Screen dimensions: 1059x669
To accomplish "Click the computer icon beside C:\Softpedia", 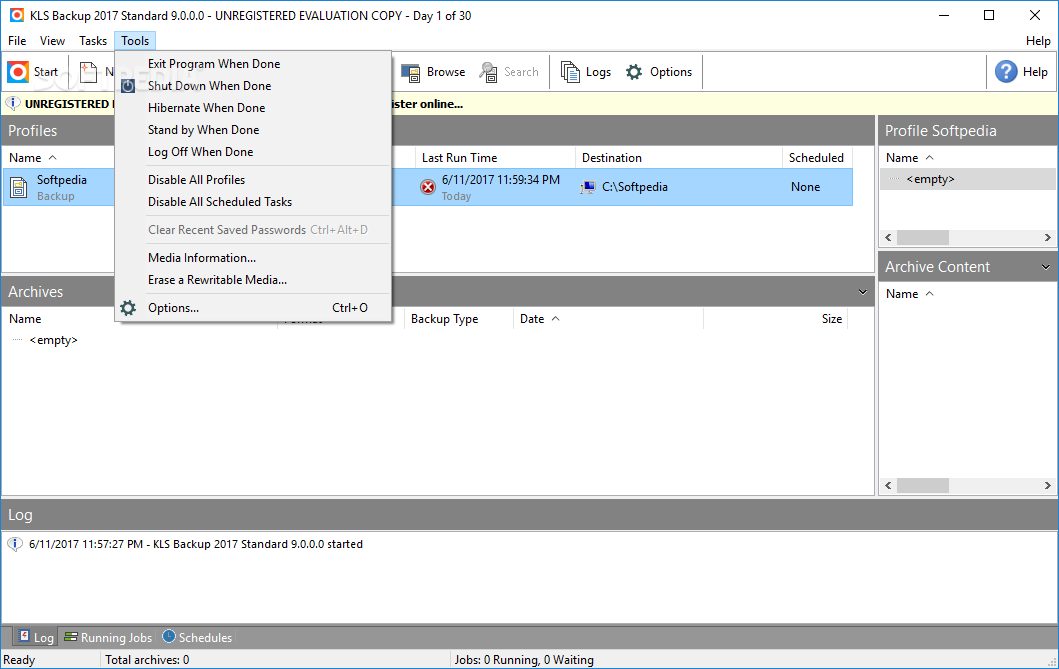I will pyautogui.click(x=588, y=187).
